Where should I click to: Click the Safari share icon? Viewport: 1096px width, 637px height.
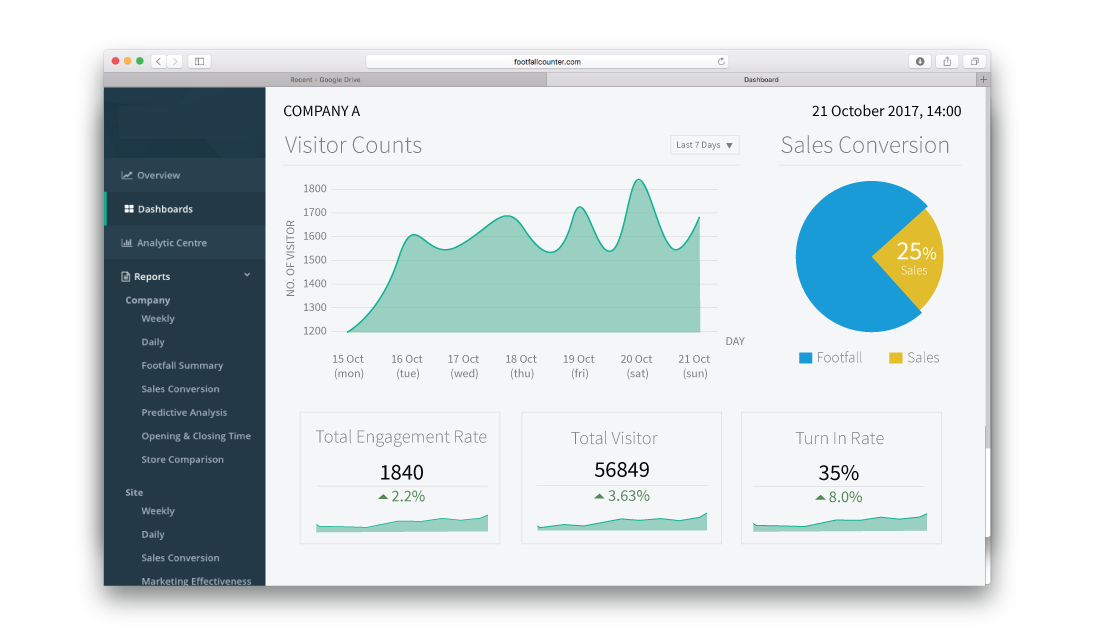(x=947, y=61)
